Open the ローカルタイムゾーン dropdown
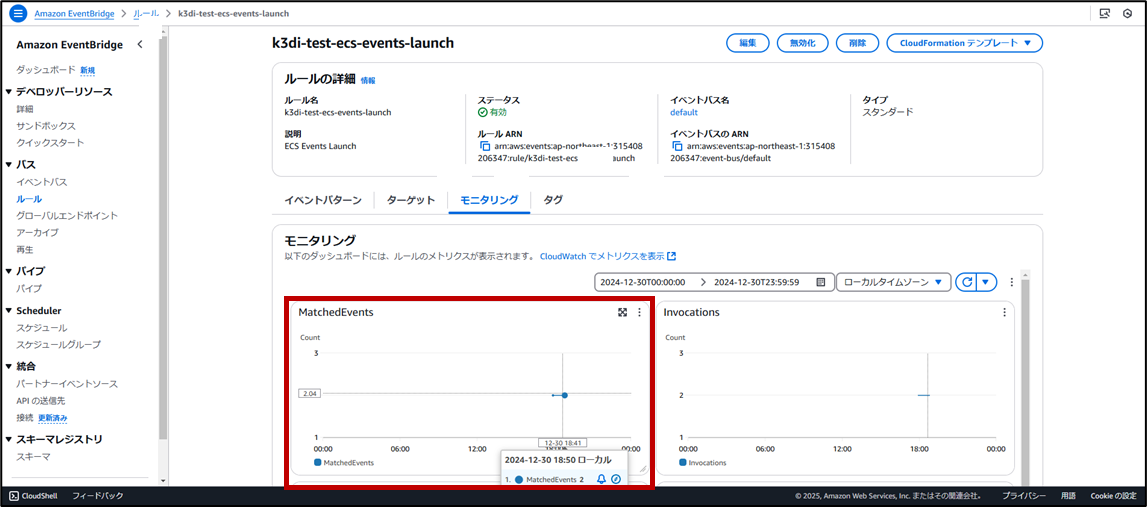1147x507 pixels. pos(893,282)
